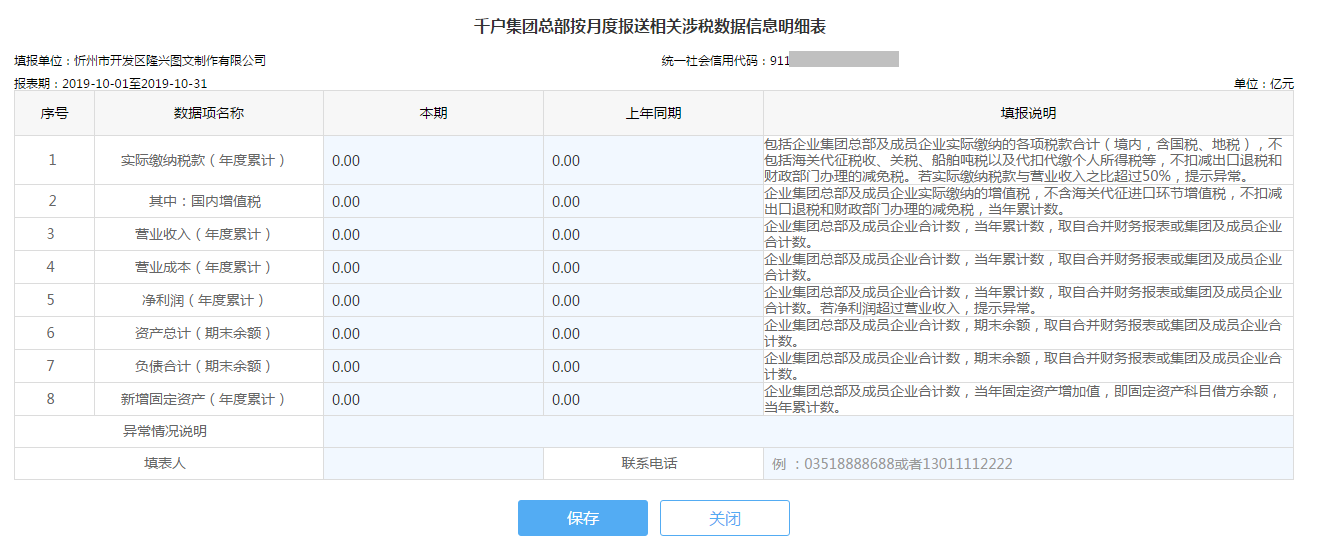Screen dimensions: 1321x546
Task: Click 本期 field for 营业收入 row
Action: pos(433,235)
